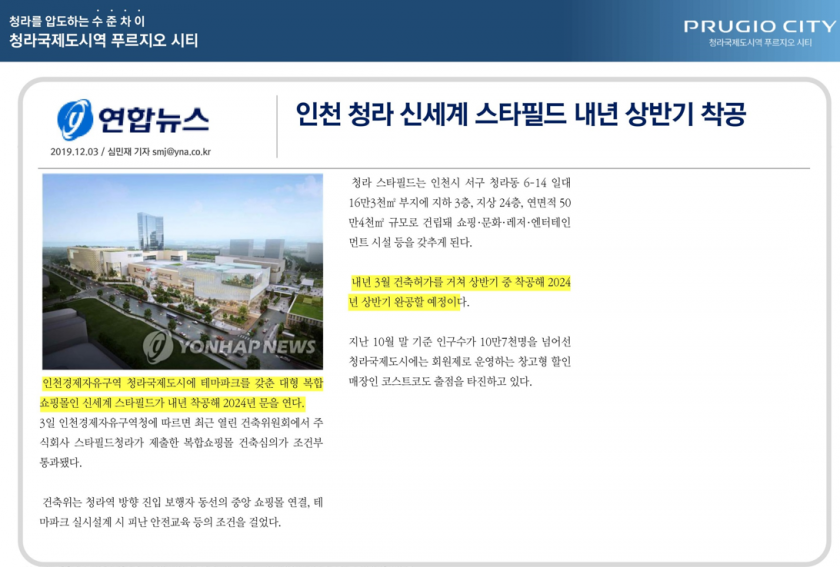Click highlighted line '년 상반기 완공할 예정이다'
Image resolution: width=840 pixels, height=567 pixels.
click(x=409, y=302)
